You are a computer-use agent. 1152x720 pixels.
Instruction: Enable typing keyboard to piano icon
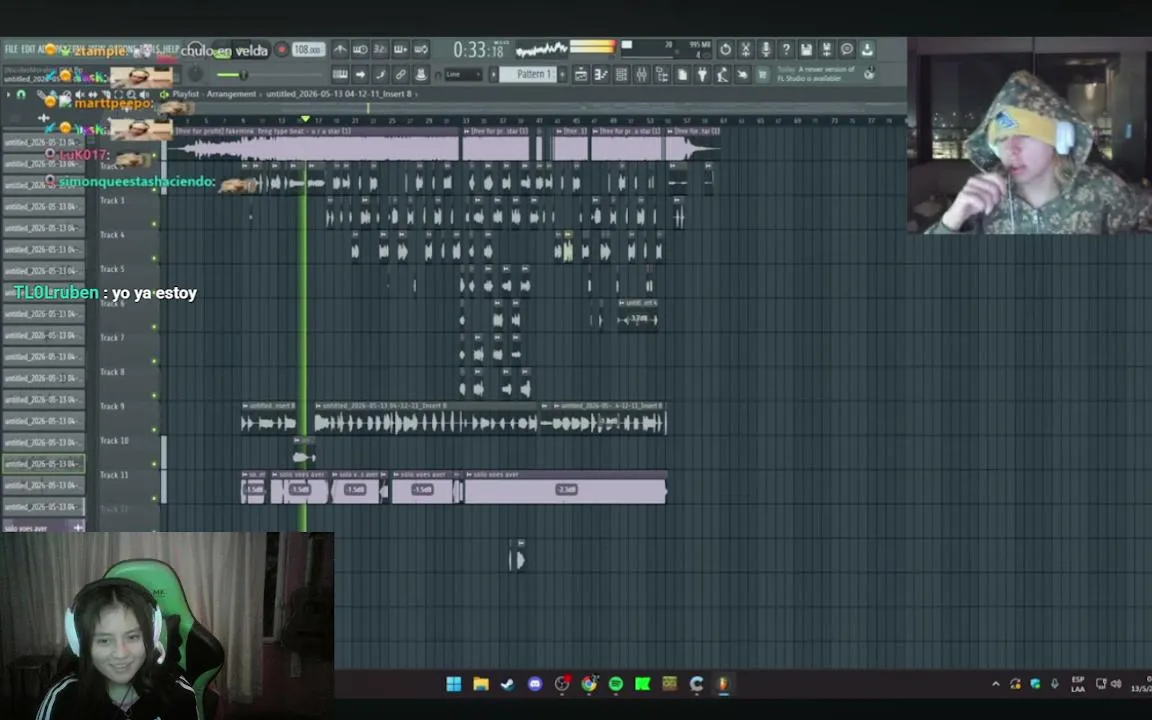[339, 74]
